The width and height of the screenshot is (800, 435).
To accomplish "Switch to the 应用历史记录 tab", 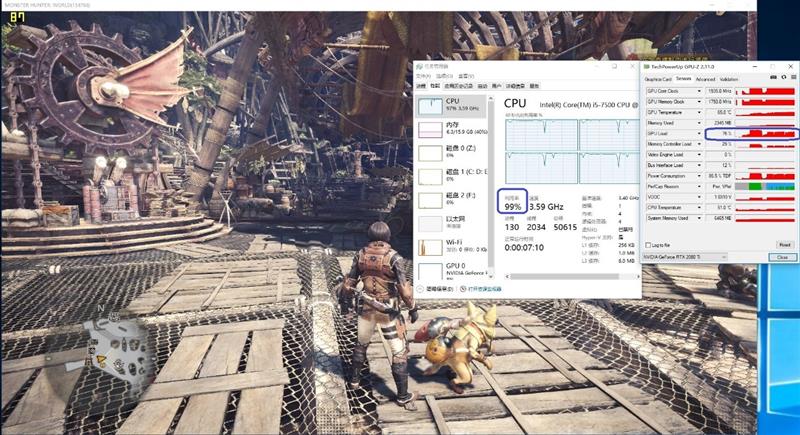I will tap(458, 86).
